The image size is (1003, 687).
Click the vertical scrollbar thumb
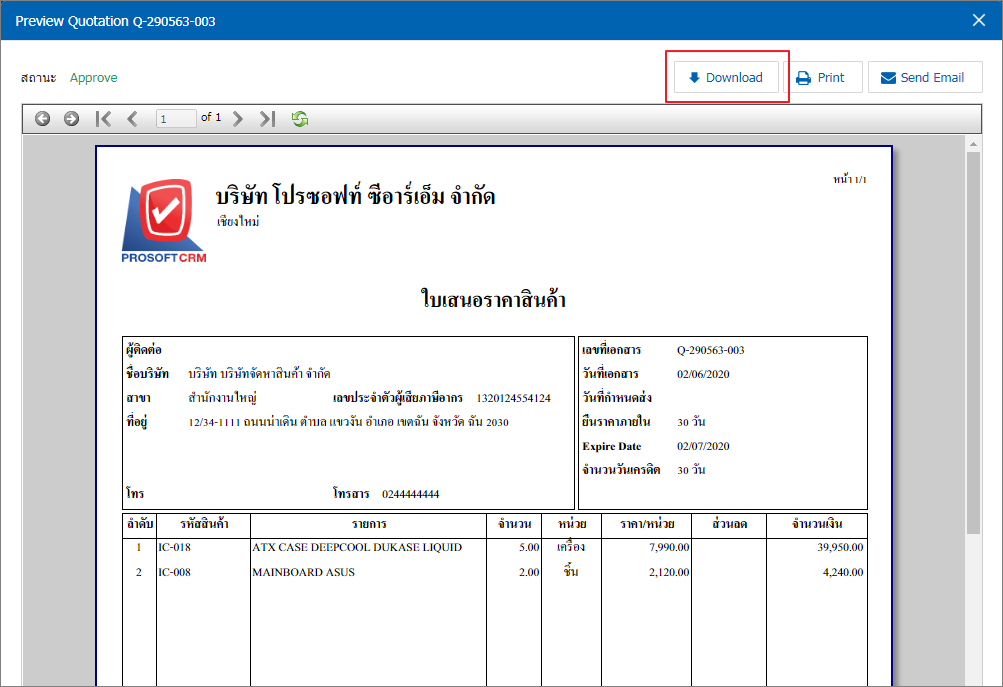coord(973,342)
